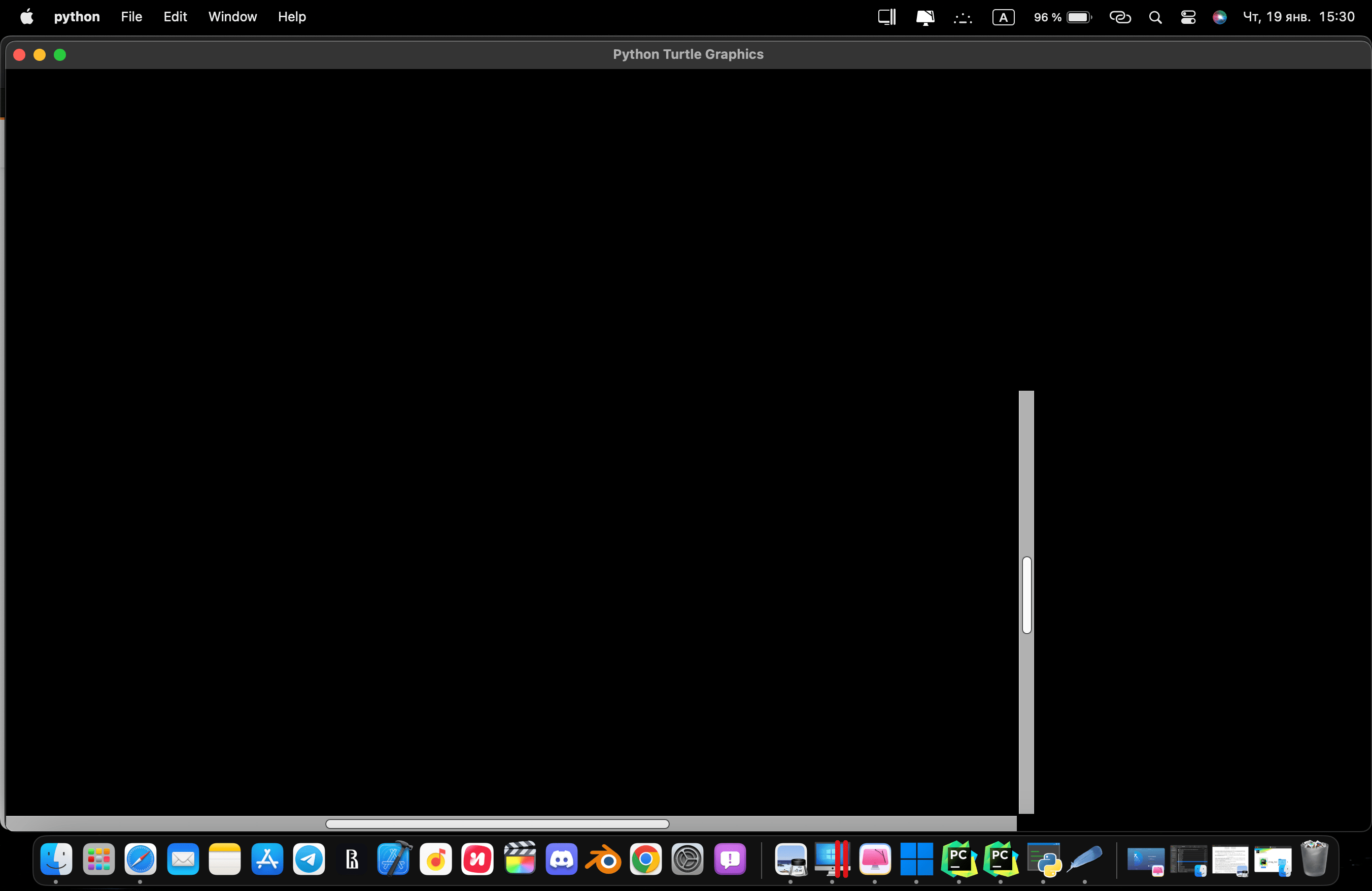Restore minimized PyCharm installer Finder thumbnail
This screenshot has height=891, width=1372.
coord(1273,861)
